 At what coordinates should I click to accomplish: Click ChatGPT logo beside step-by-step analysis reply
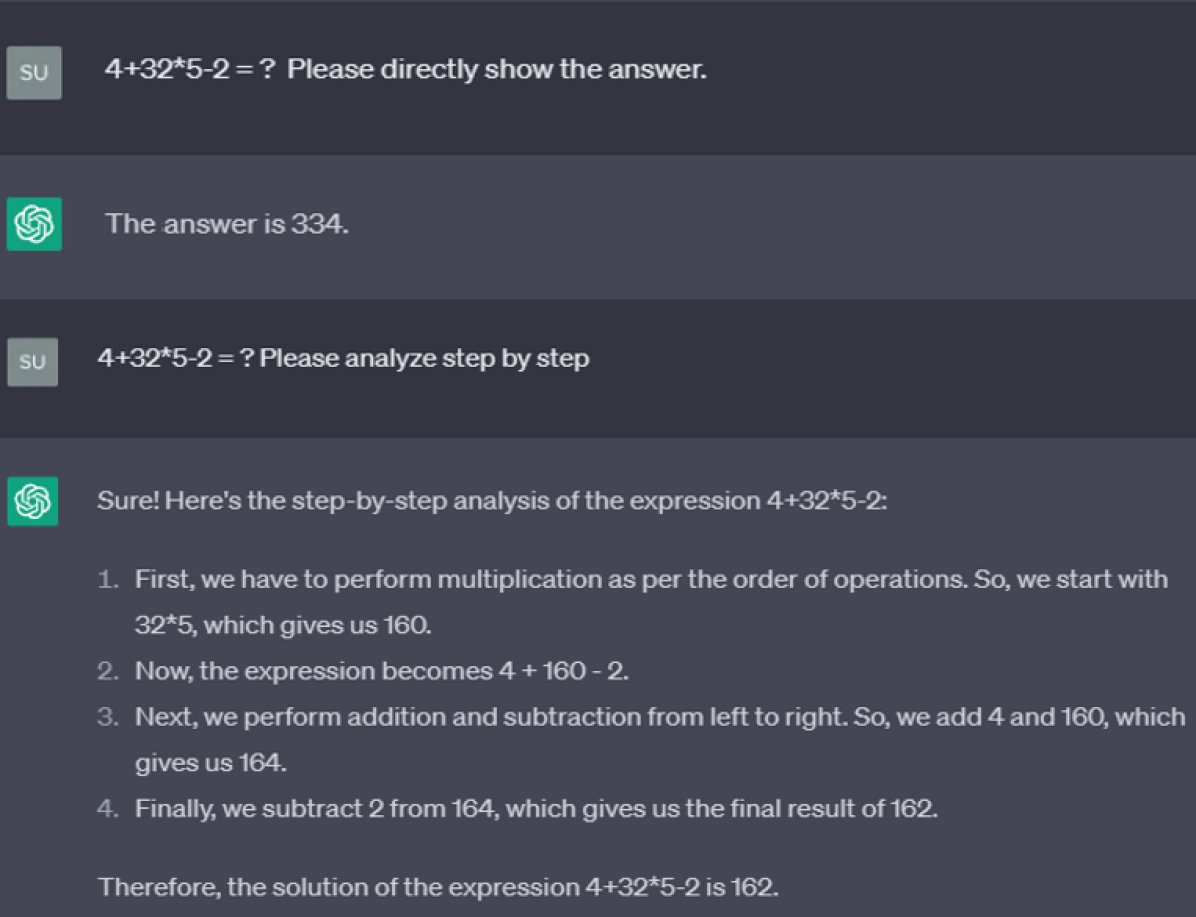point(33,501)
